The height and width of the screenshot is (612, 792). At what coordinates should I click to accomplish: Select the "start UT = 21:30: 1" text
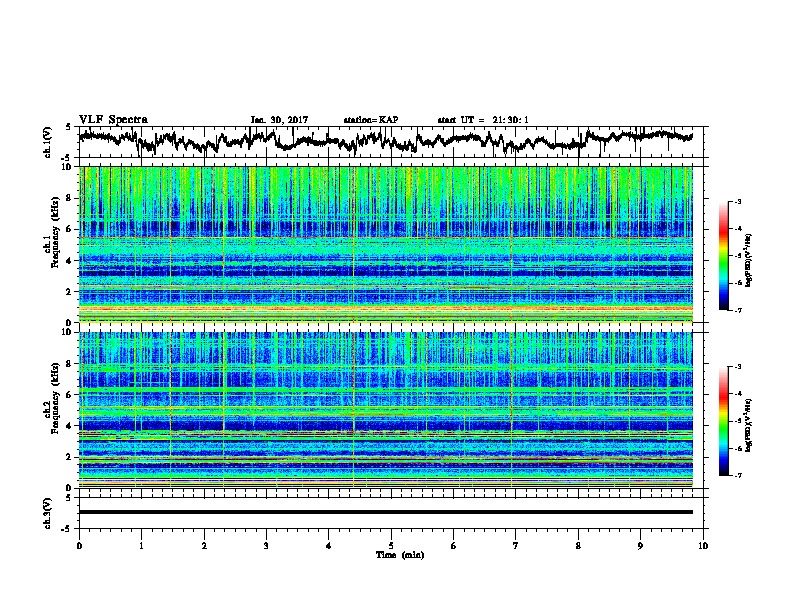(x=483, y=120)
